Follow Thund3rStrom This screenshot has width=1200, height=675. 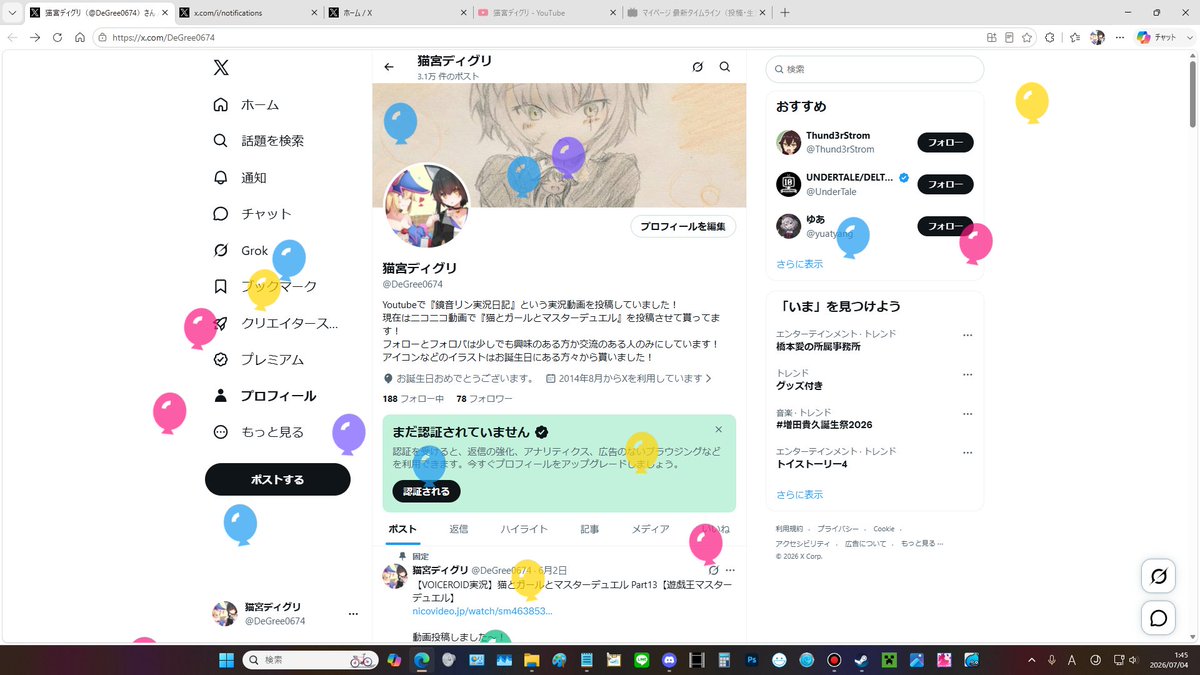coord(945,142)
